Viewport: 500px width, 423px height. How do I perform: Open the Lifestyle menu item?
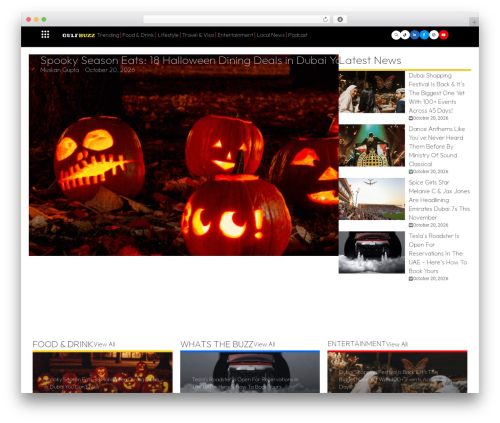click(168, 35)
